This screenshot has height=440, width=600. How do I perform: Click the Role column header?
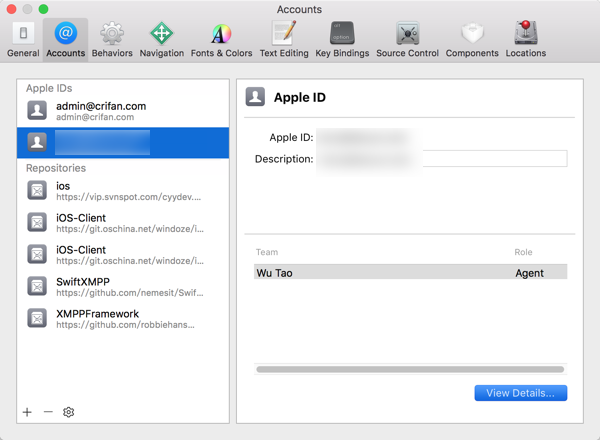tap(523, 252)
